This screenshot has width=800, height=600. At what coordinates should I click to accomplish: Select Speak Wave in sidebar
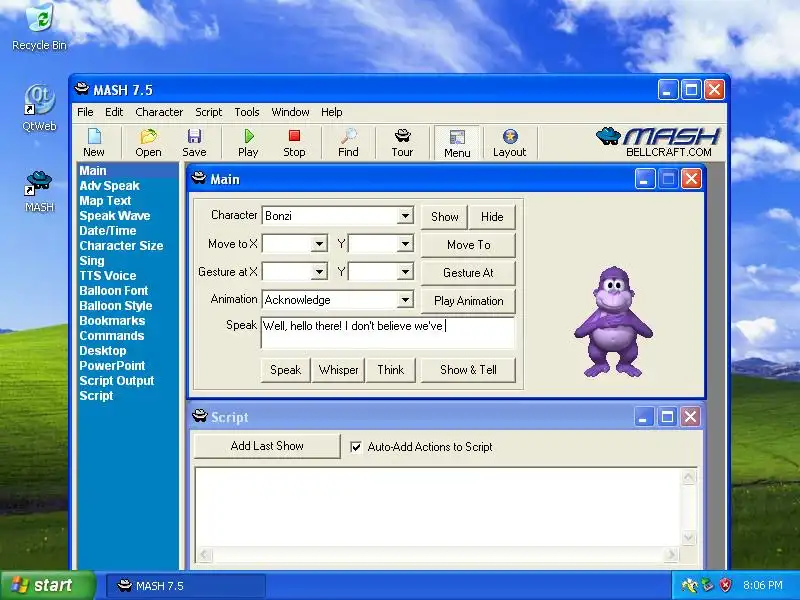[115, 216]
